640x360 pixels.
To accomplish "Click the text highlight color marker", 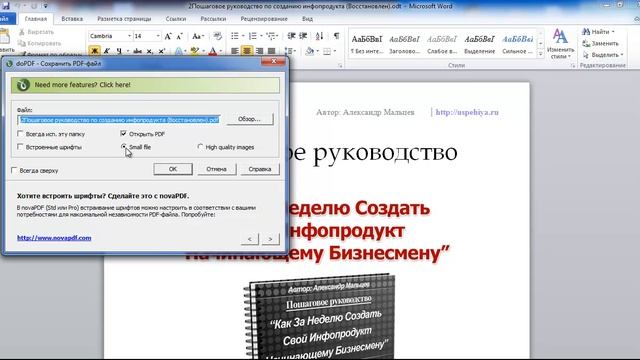I will (x=195, y=51).
